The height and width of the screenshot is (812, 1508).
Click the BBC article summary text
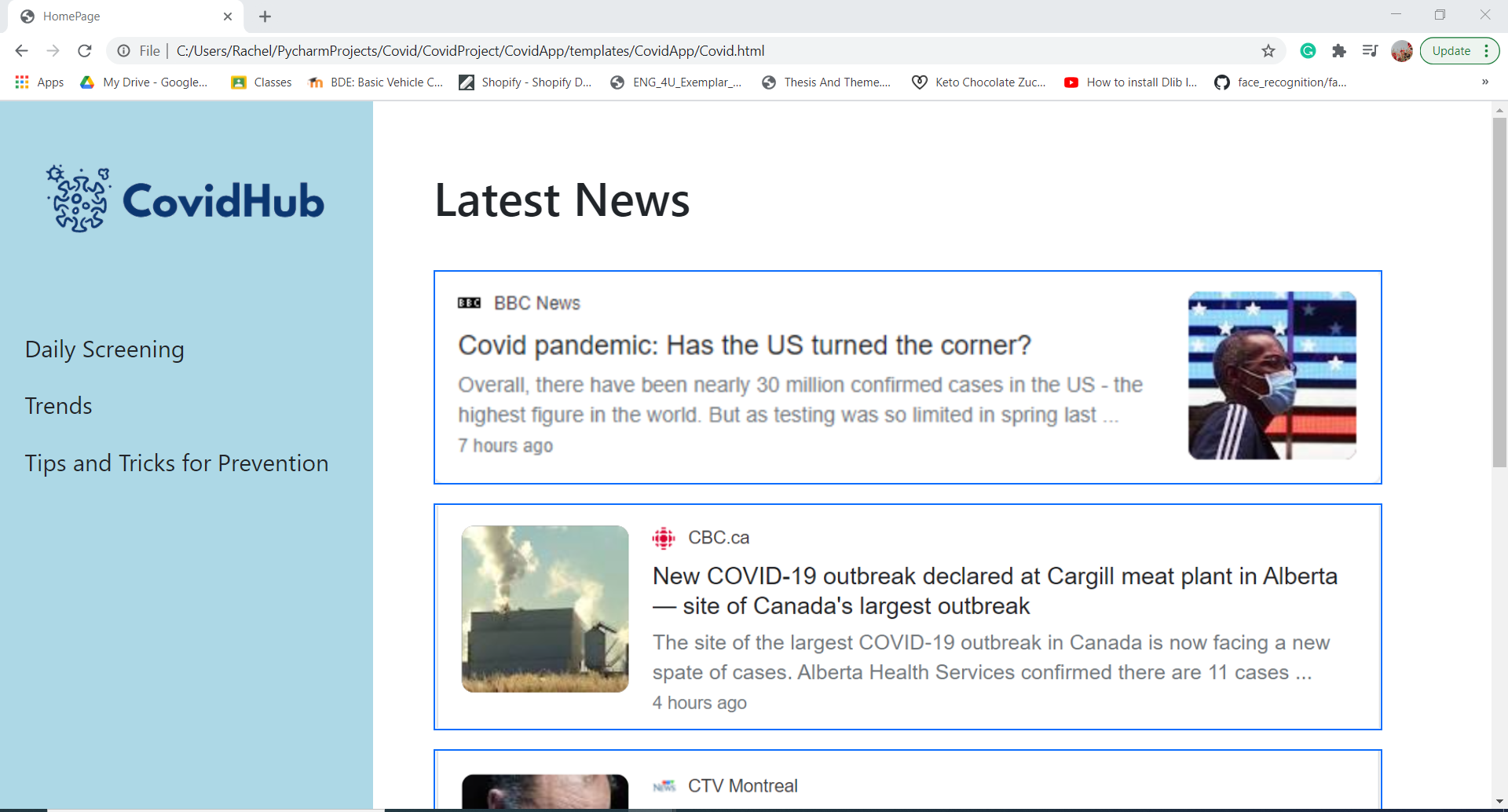pyautogui.click(x=800, y=400)
